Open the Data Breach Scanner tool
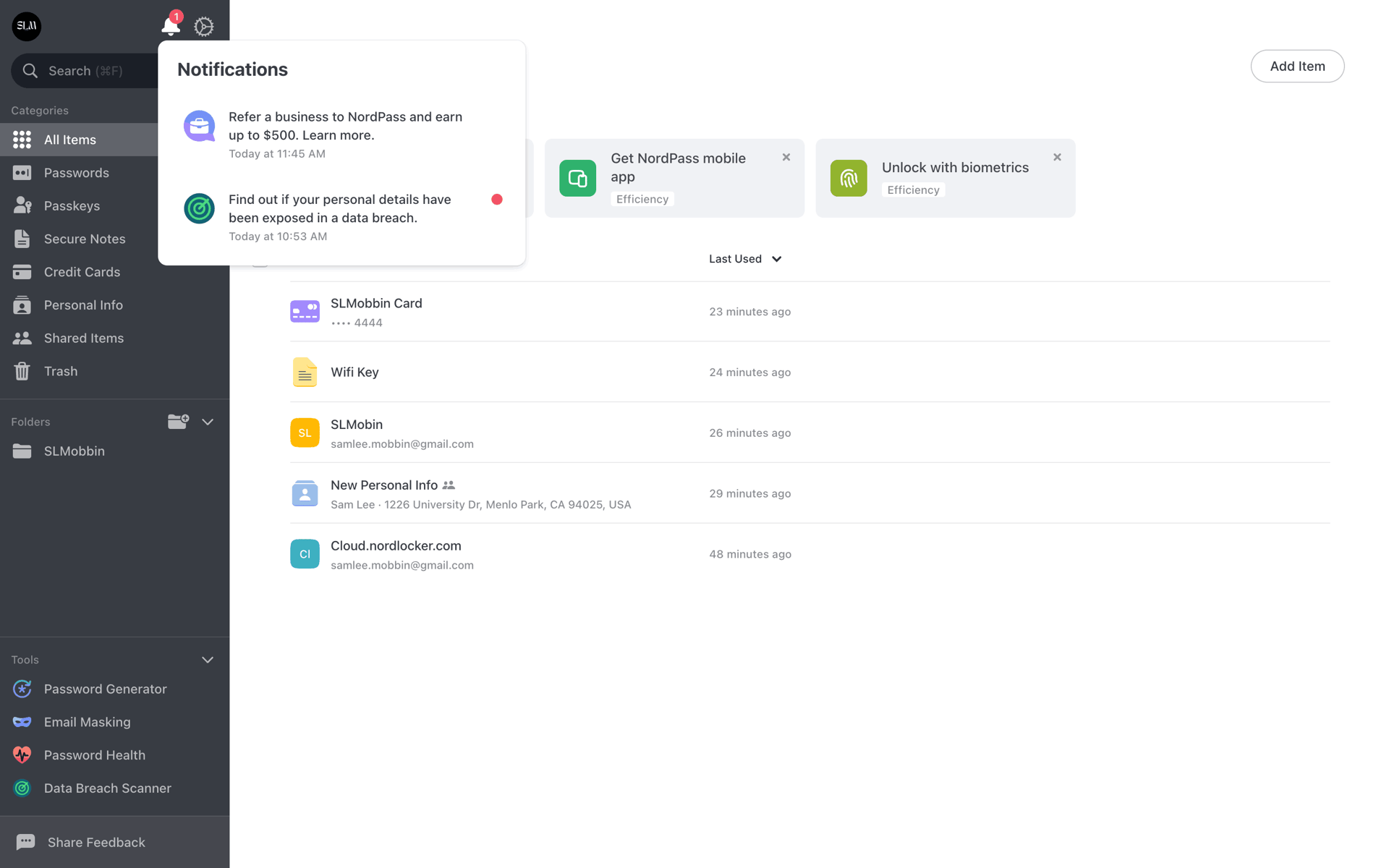 [x=114, y=788]
